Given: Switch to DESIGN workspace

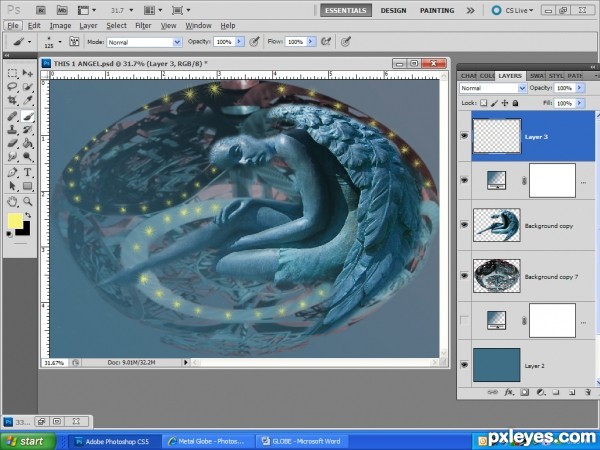Looking at the screenshot, I should (393, 10).
